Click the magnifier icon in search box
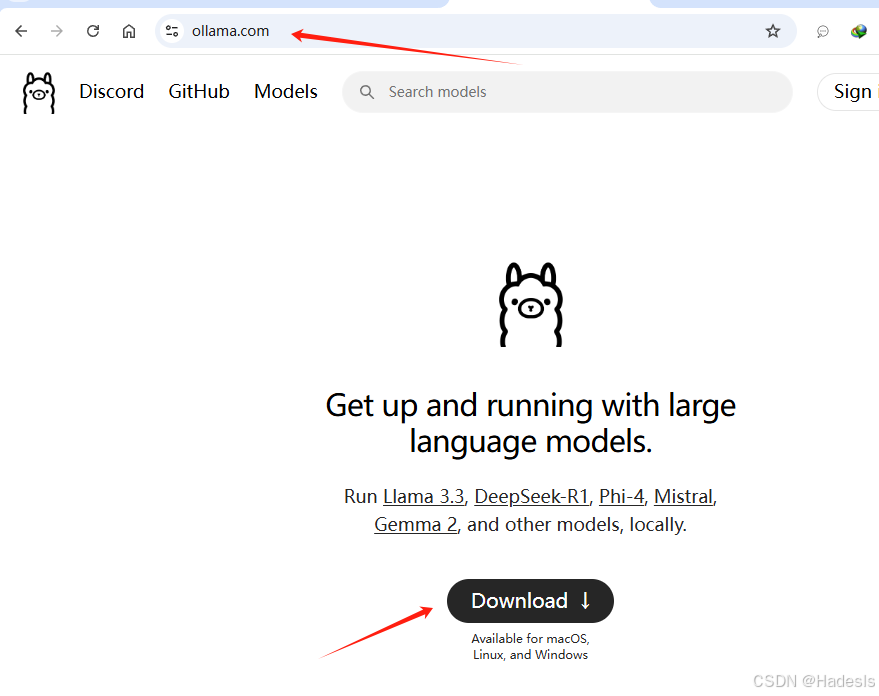 coord(367,92)
